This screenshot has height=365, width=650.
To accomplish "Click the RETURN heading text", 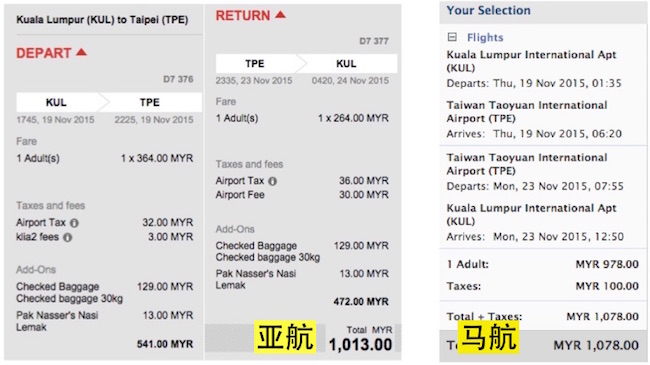I will tap(243, 16).
